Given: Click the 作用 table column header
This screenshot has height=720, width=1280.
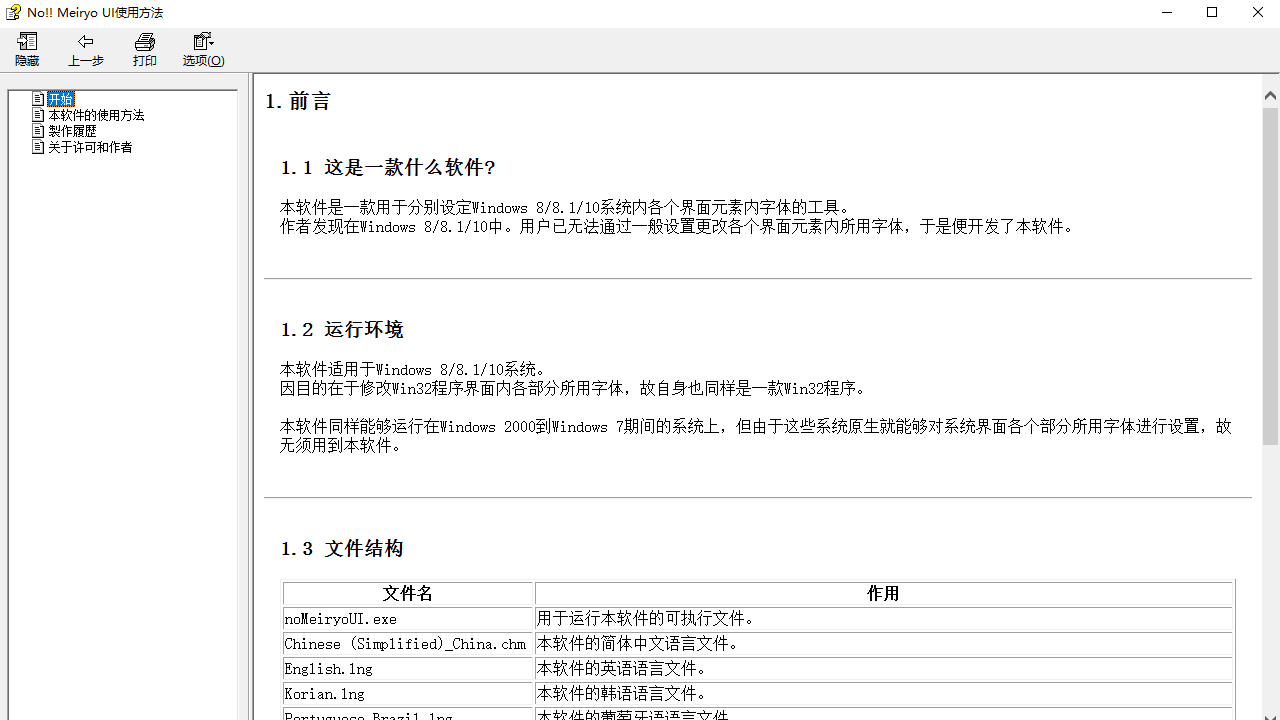Looking at the screenshot, I should (883, 594).
